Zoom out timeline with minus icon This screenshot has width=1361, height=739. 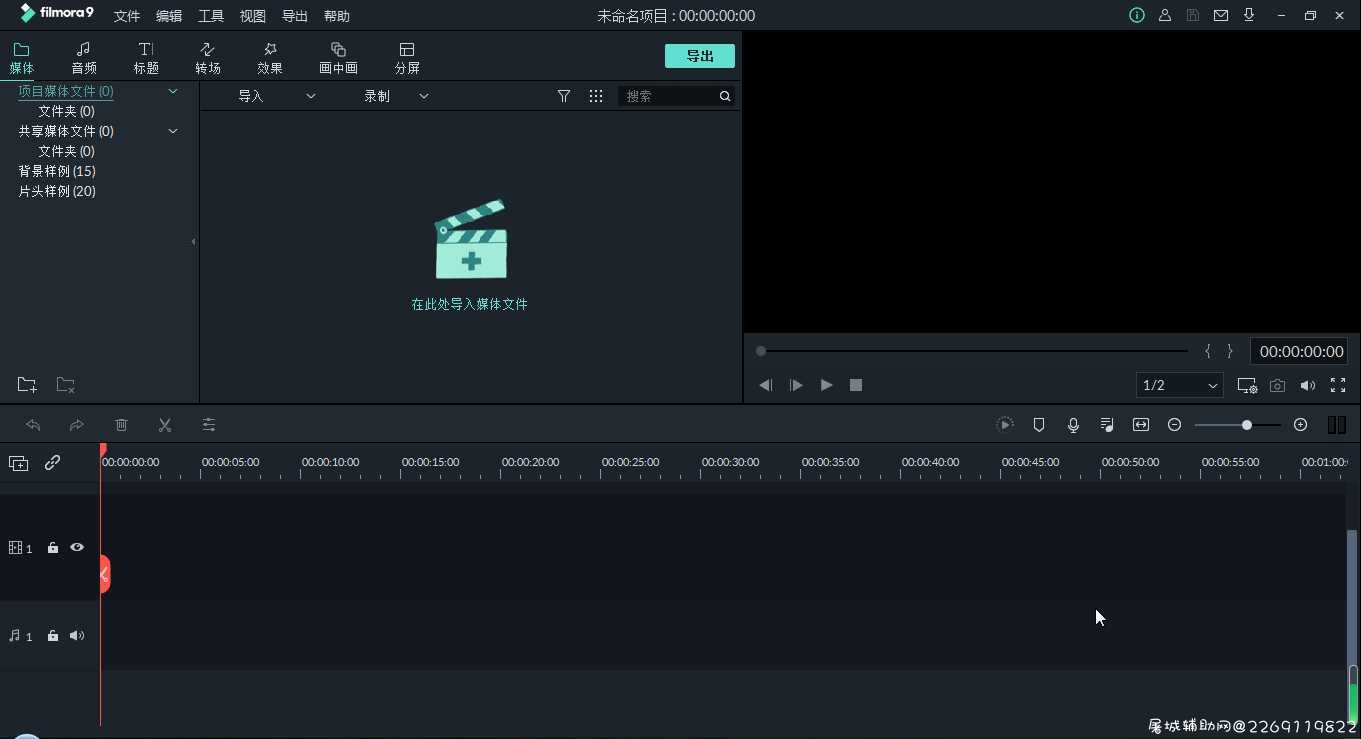click(1175, 425)
